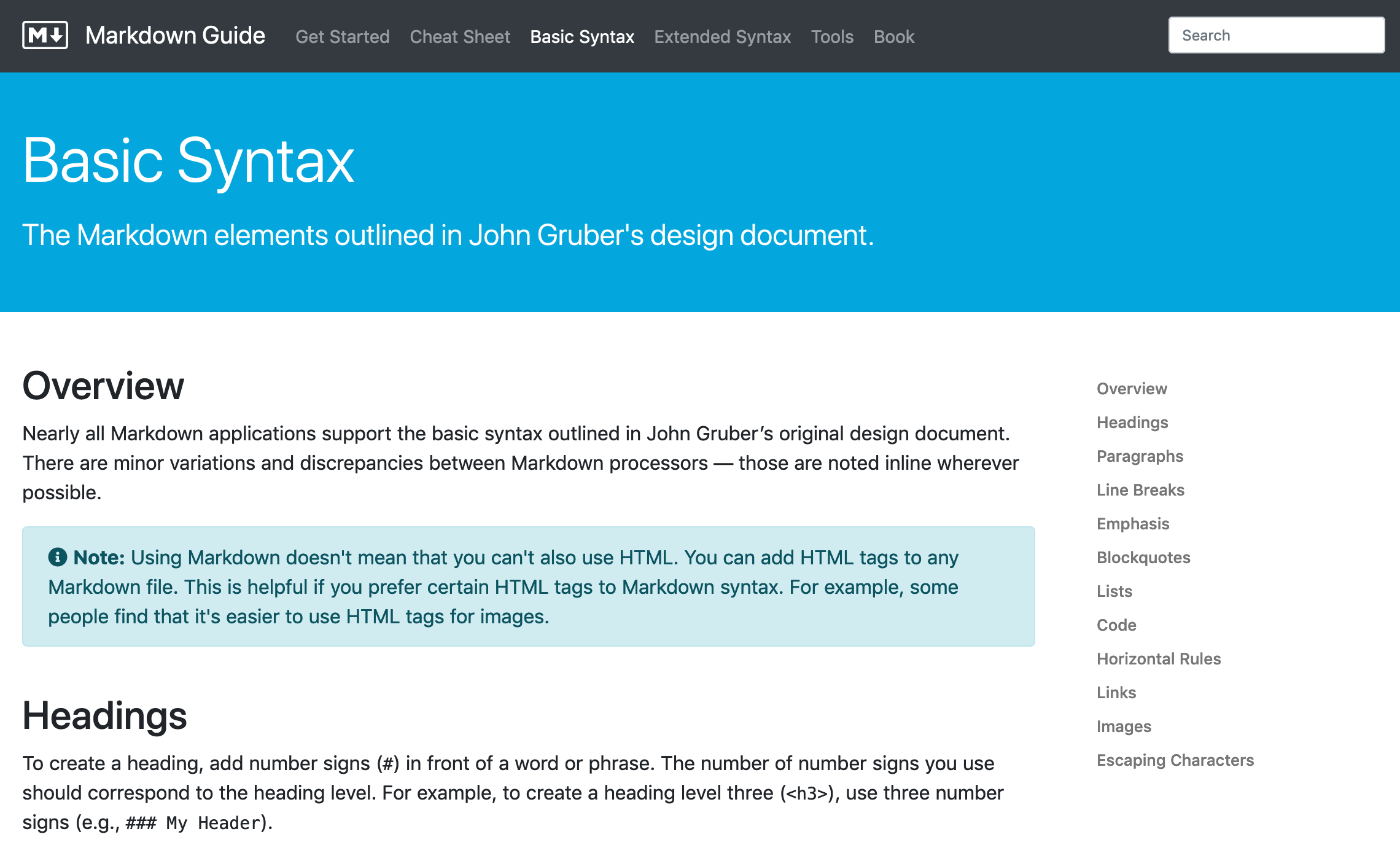Jump to Escaping Characters section link
1400x845 pixels.
(x=1175, y=760)
